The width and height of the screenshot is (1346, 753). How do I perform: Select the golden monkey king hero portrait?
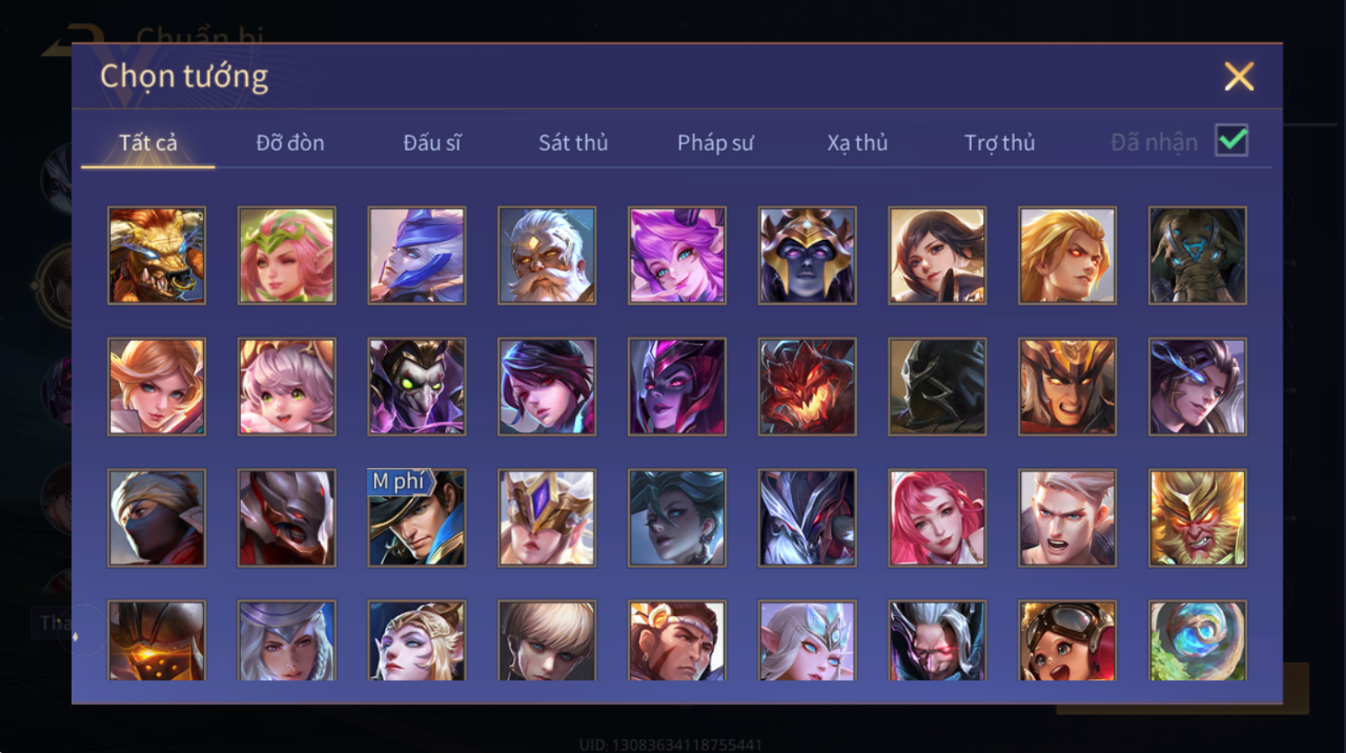point(1198,518)
